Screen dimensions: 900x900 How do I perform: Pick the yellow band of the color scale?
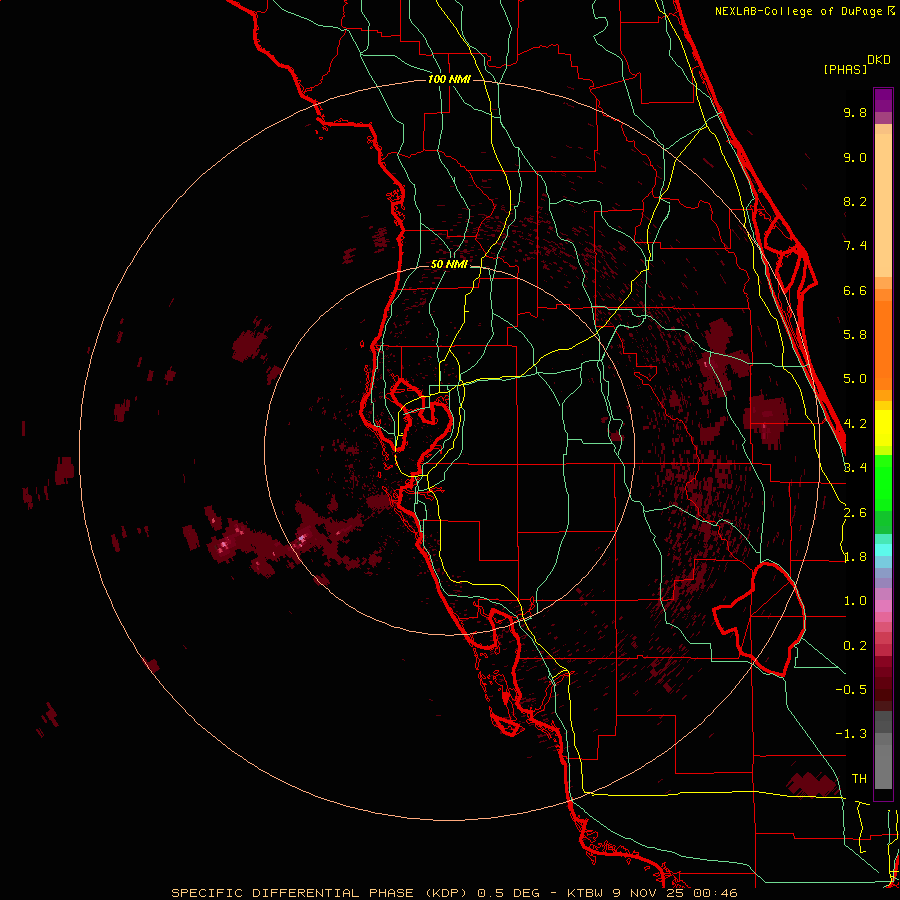pos(883,428)
